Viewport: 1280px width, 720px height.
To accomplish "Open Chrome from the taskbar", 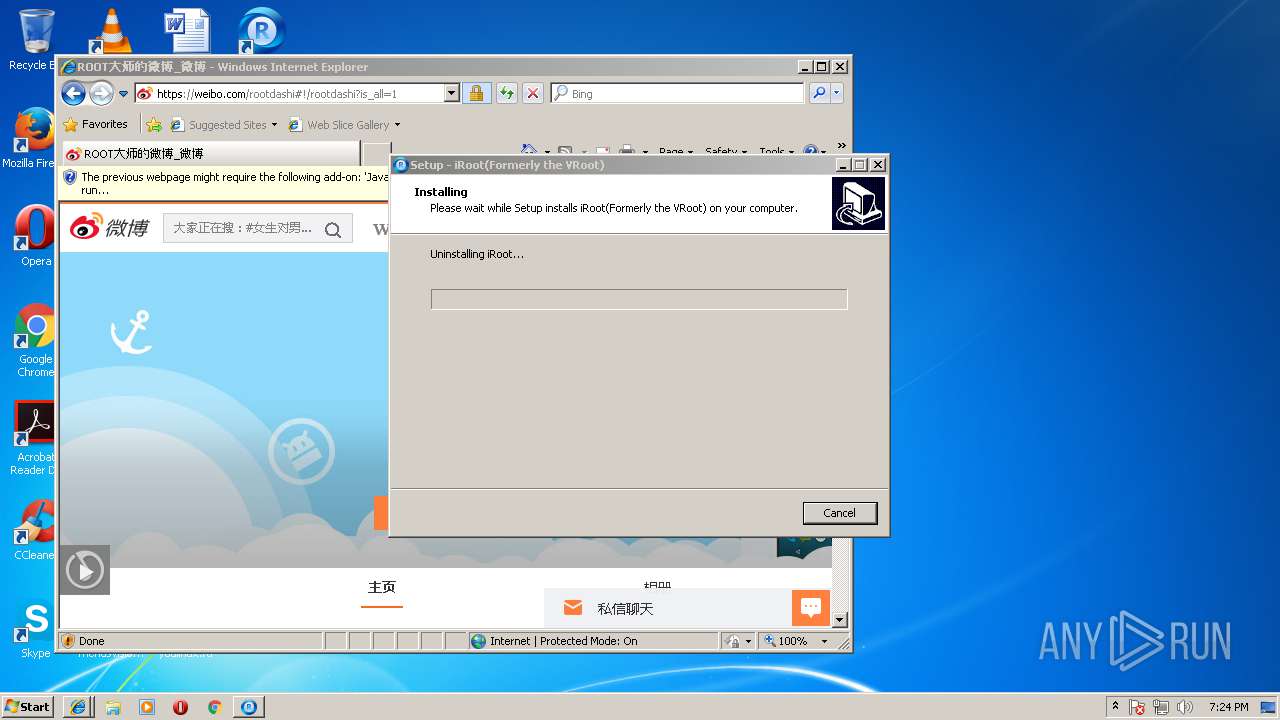I will (x=214, y=706).
